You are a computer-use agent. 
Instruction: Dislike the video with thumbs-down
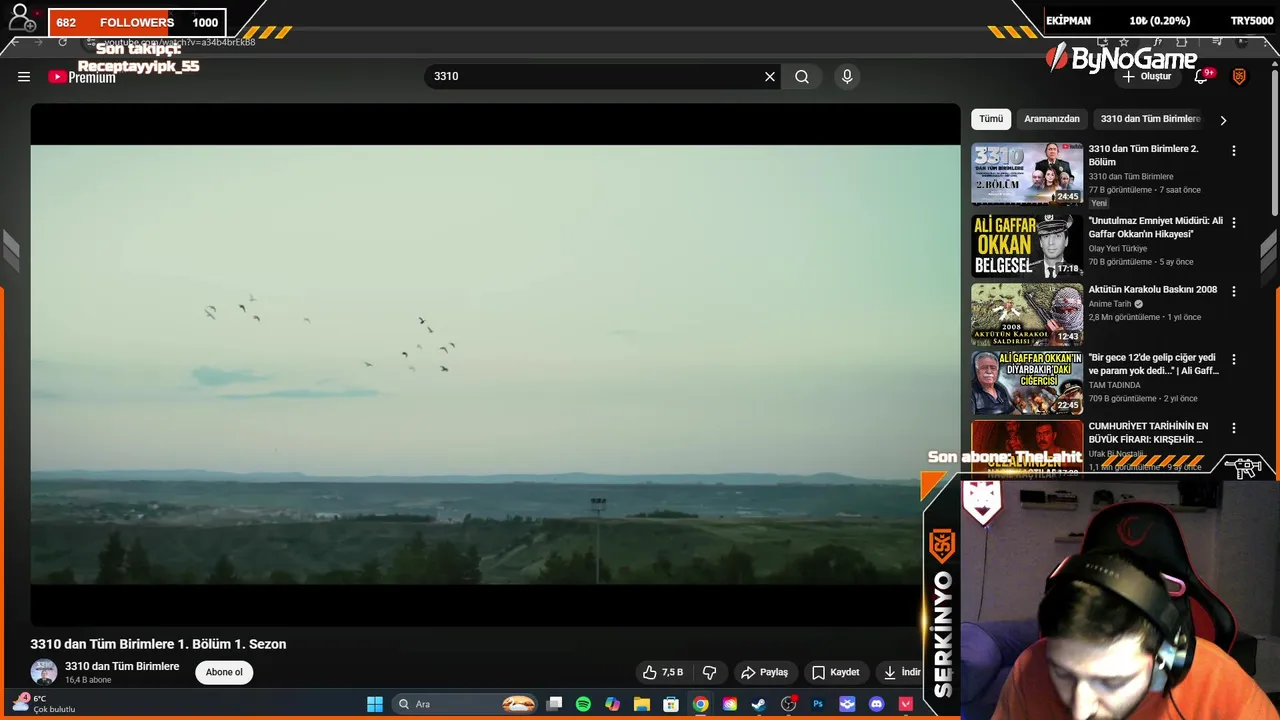click(709, 672)
